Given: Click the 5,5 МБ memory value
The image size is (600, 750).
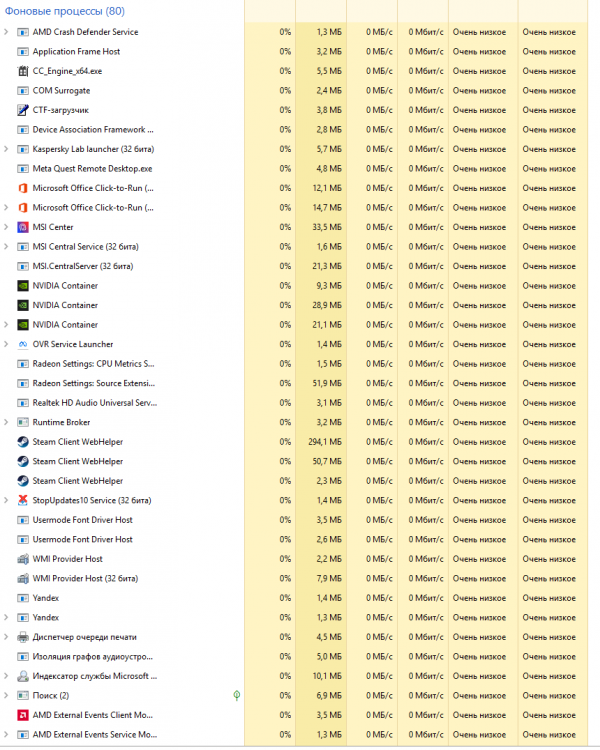Looking at the screenshot, I should point(329,71).
